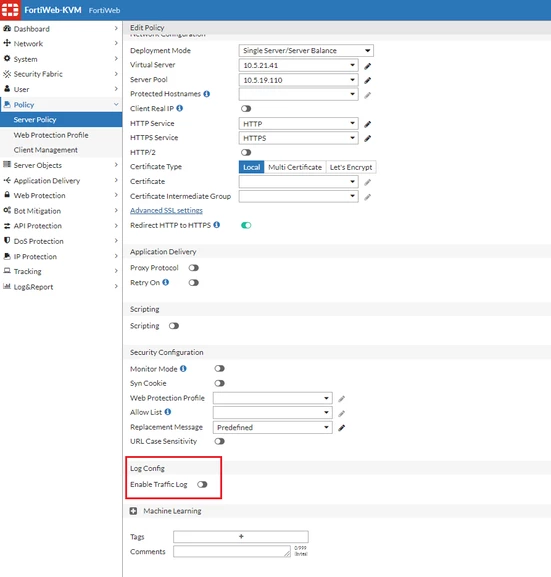Disable Redirect HTTP to HTTPS switch

[x=246, y=225]
